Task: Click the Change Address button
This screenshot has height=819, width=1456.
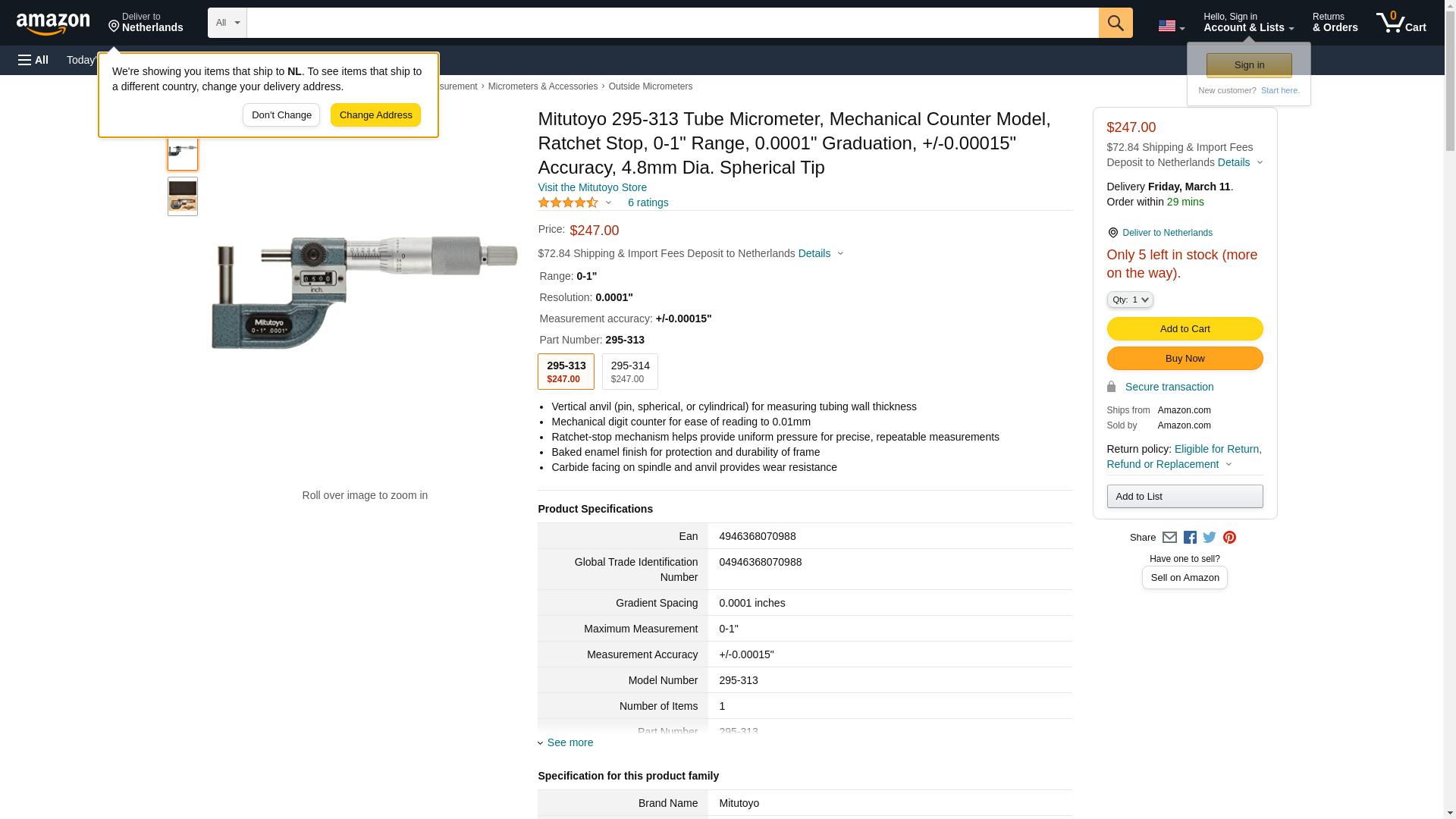Action: [x=375, y=115]
